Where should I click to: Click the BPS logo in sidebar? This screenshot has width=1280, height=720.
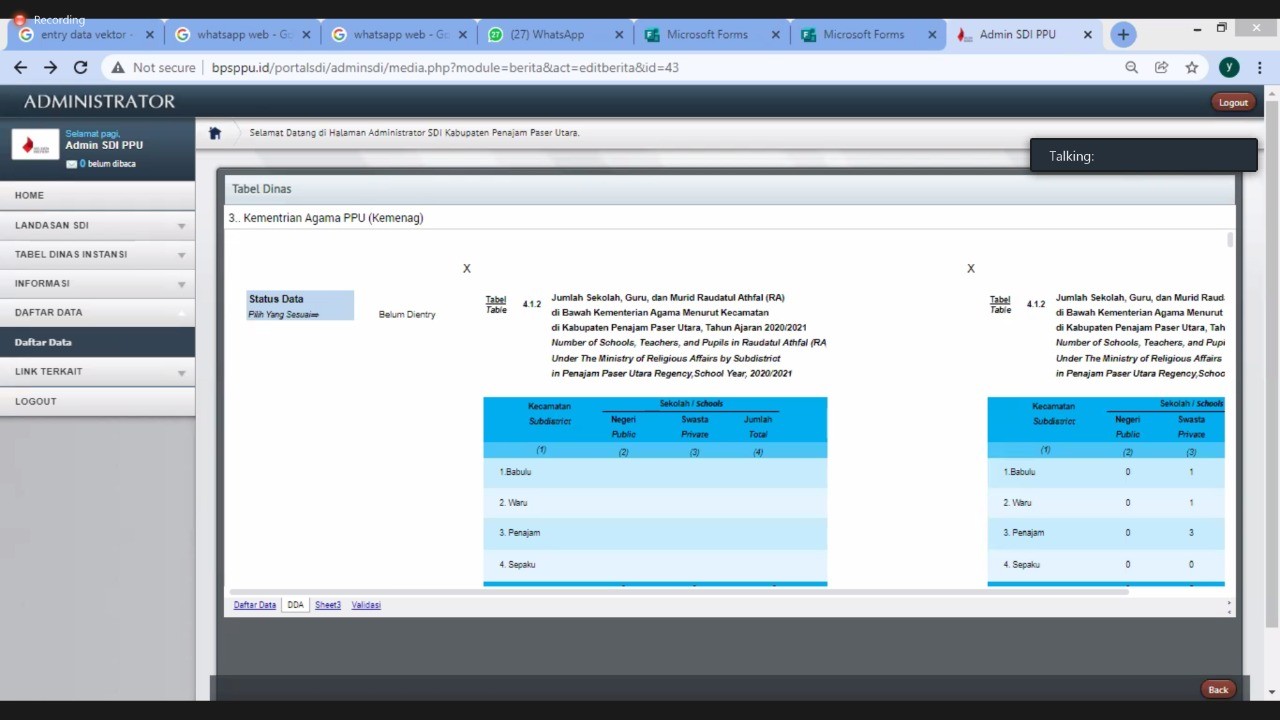35,146
